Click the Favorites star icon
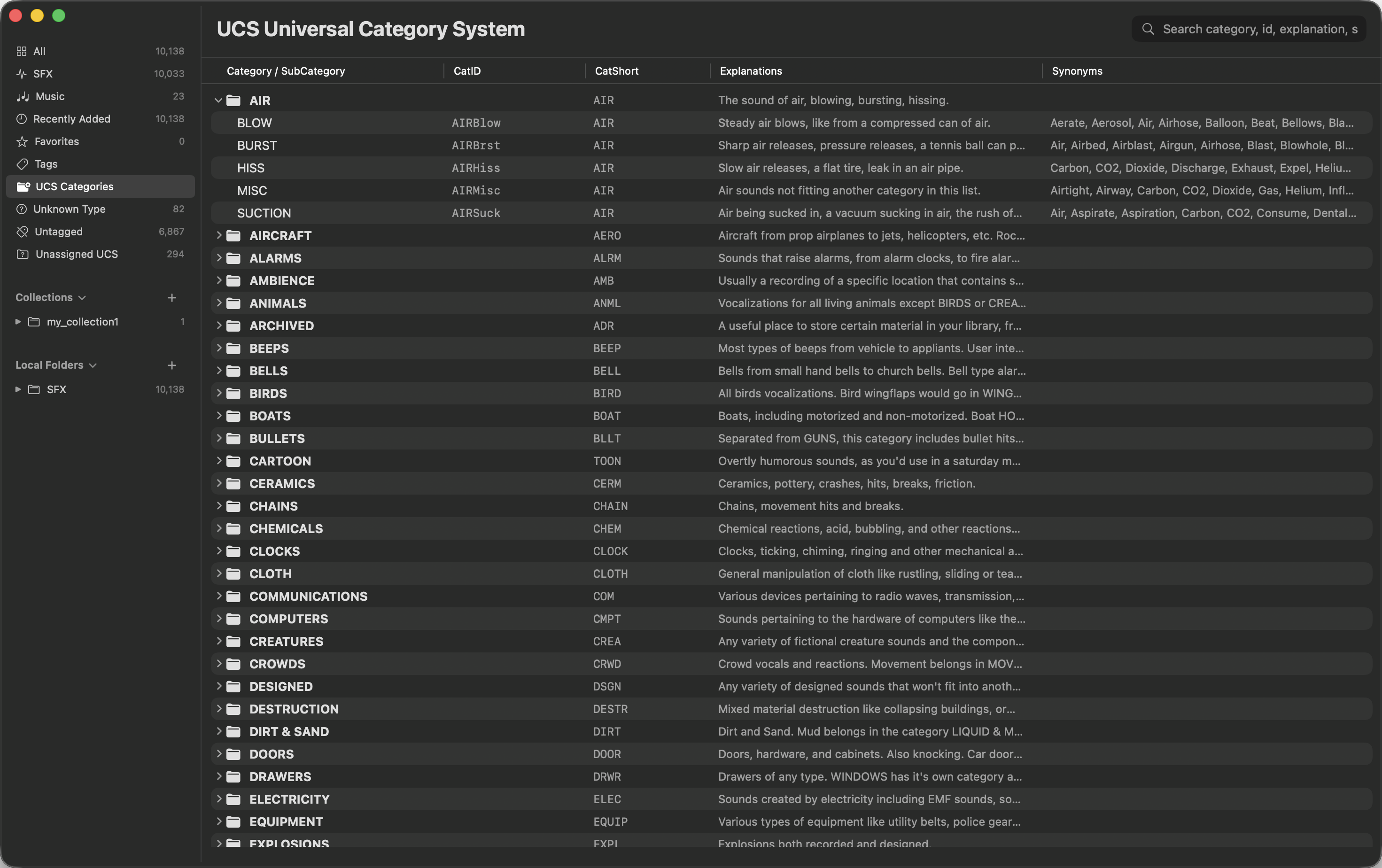The image size is (1382, 868). (x=23, y=141)
